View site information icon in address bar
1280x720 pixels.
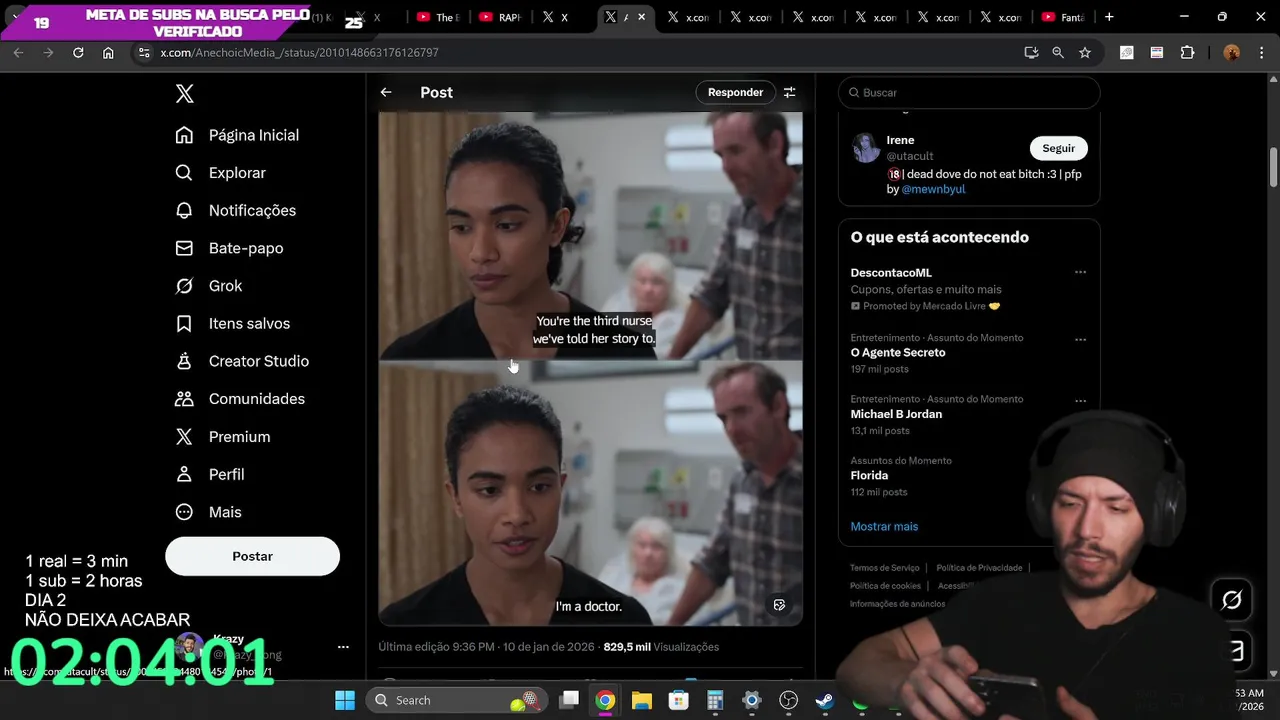click(x=144, y=52)
